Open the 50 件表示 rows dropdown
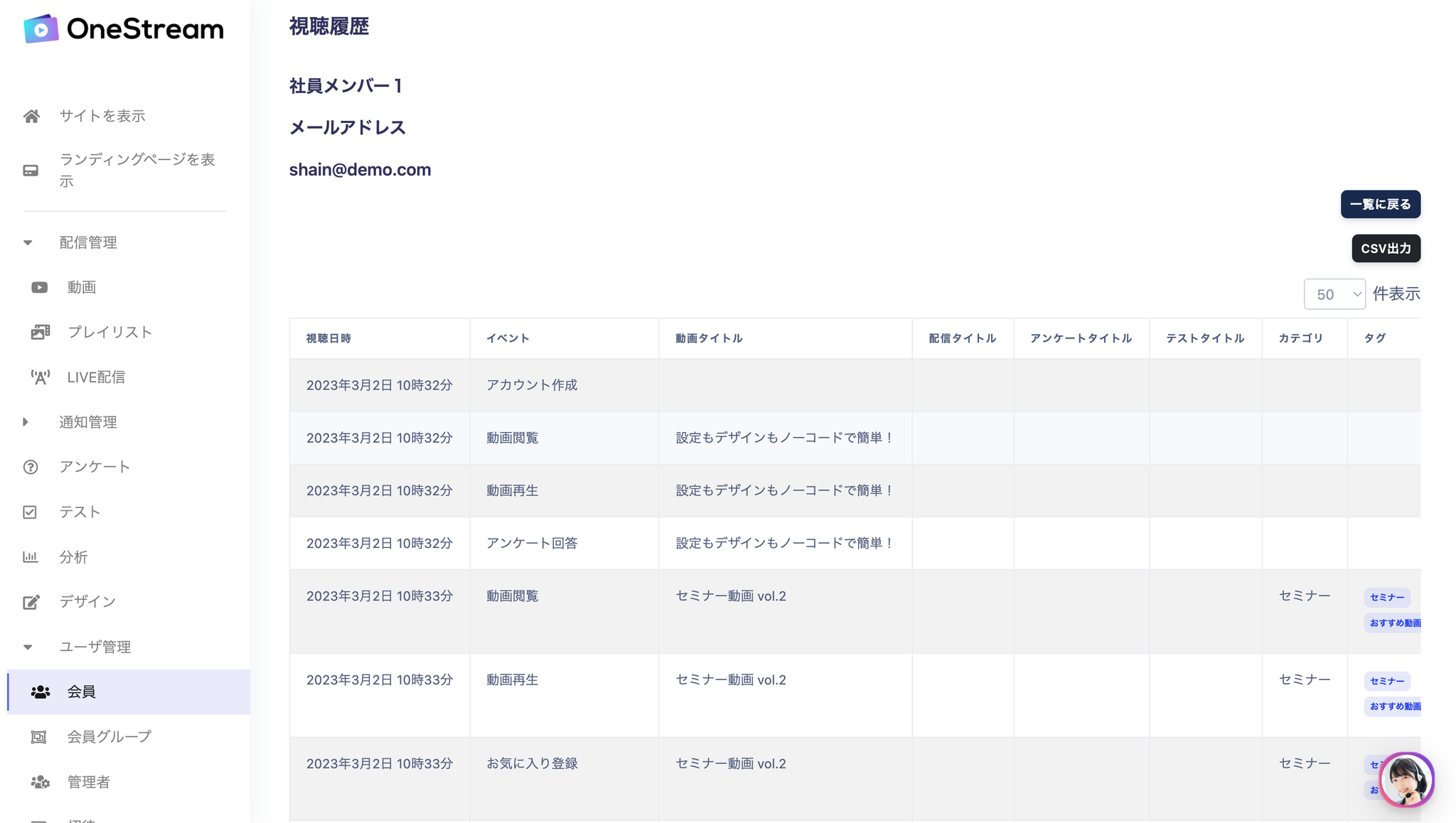 tap(1334, 294)
